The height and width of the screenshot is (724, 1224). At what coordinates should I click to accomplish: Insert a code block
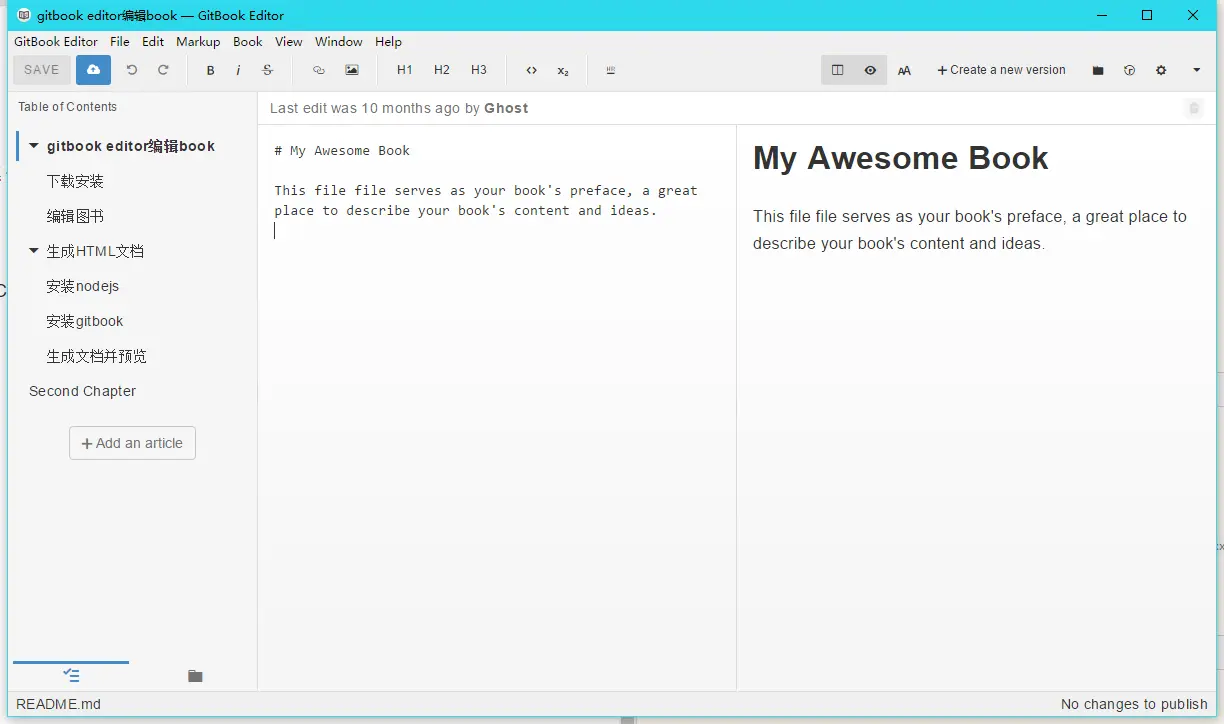click(x=531, y=70)
